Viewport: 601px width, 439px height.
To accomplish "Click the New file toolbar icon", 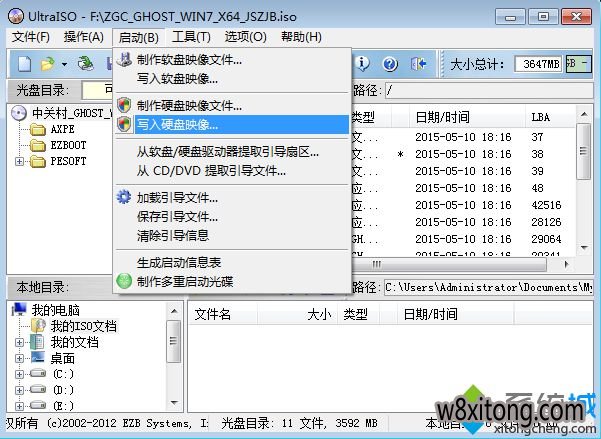I will click(x=25, y=64).
